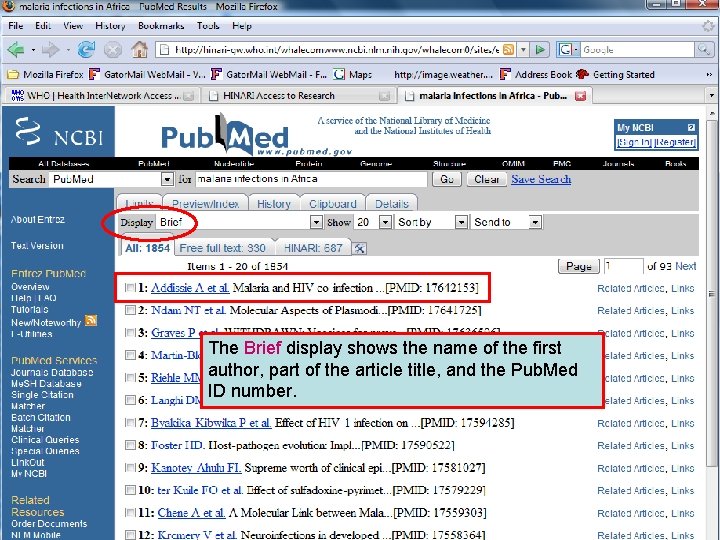Image resolution: width=720 pixels, height=540 pixels.
Task: Check the box for result 8 Foster HD
Action: click(x=130, y=445)
